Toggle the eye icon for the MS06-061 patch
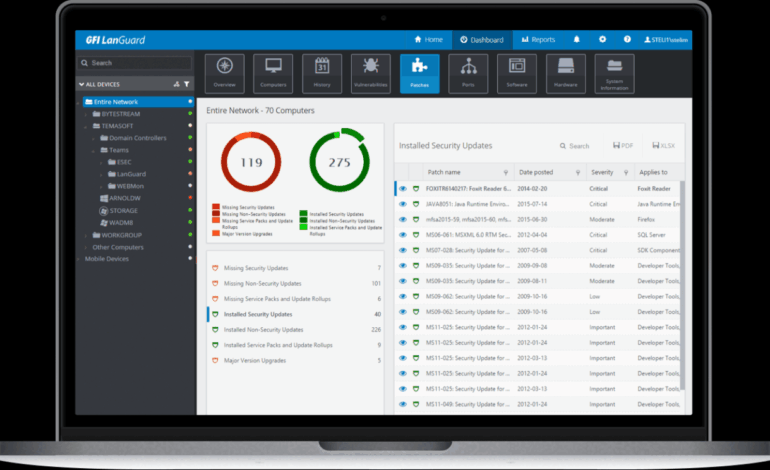 [403, 235]
